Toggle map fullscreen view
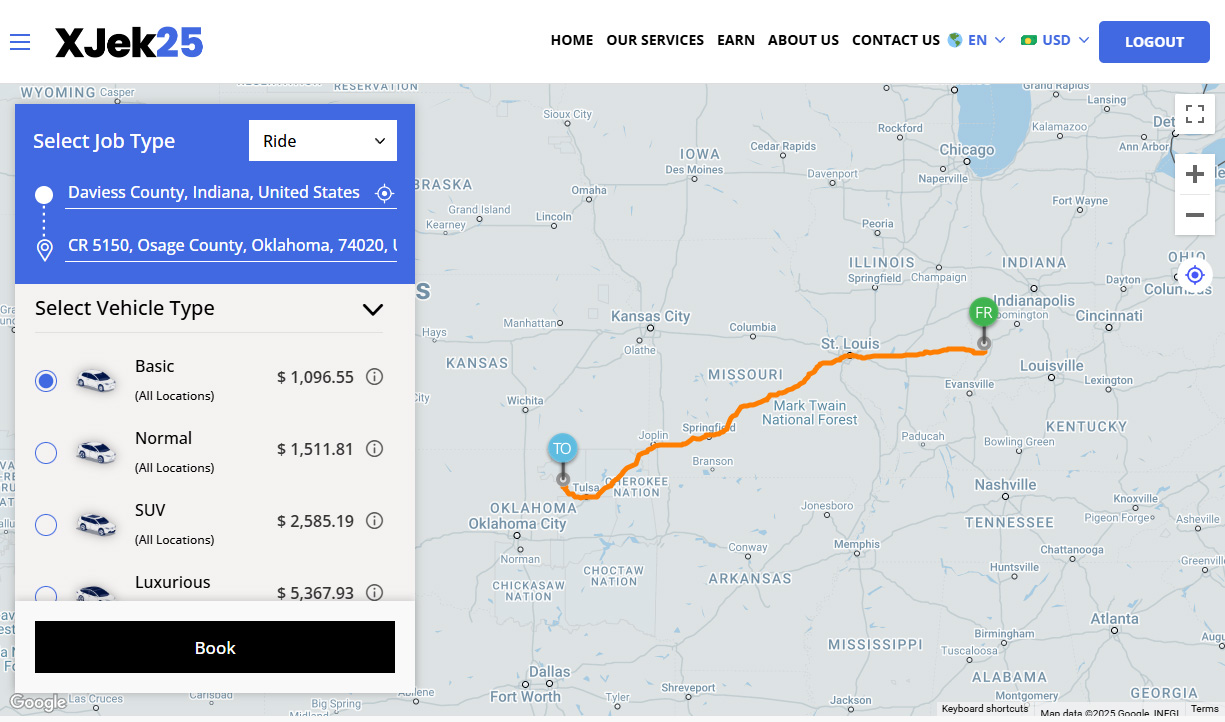This screenshot has height=722, width=1225. click(x=1194, y=113)
